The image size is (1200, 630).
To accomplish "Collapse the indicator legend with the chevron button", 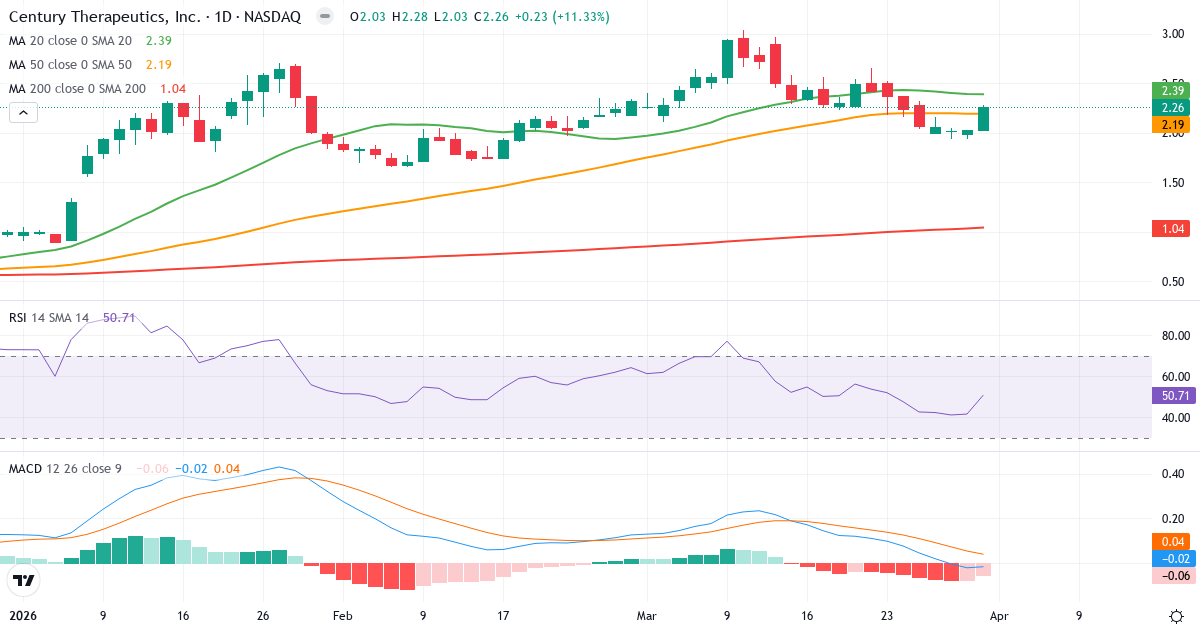I will pos(23,112).
